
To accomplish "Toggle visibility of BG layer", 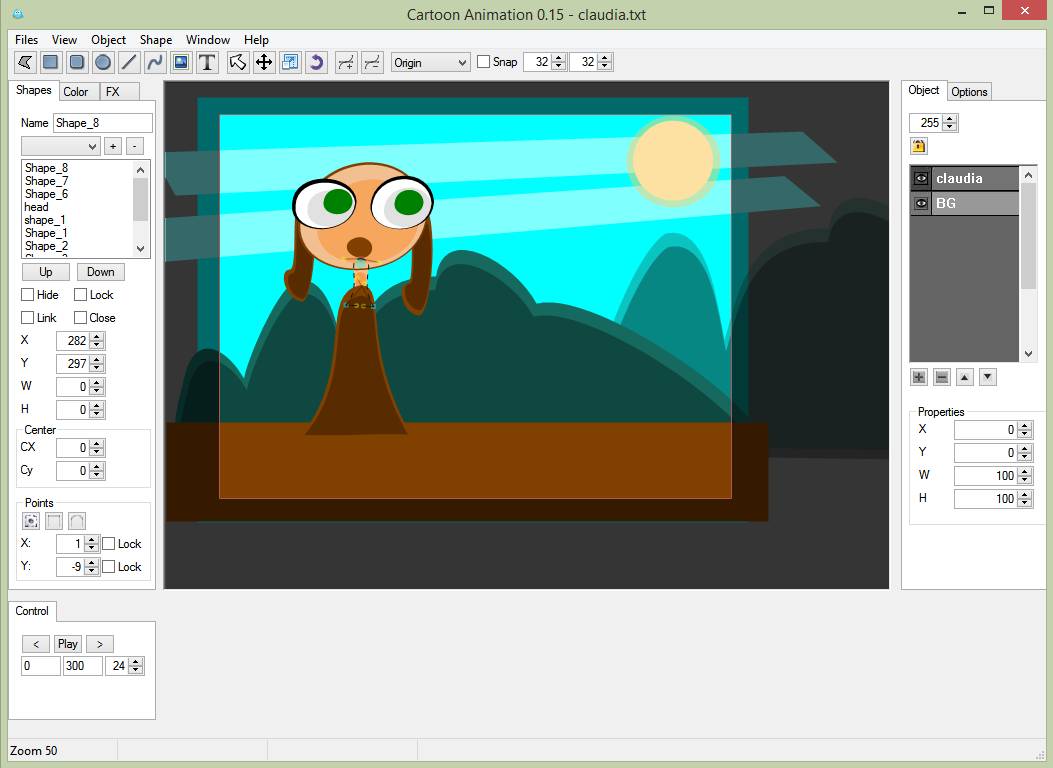I will click(x=921, y=203).
